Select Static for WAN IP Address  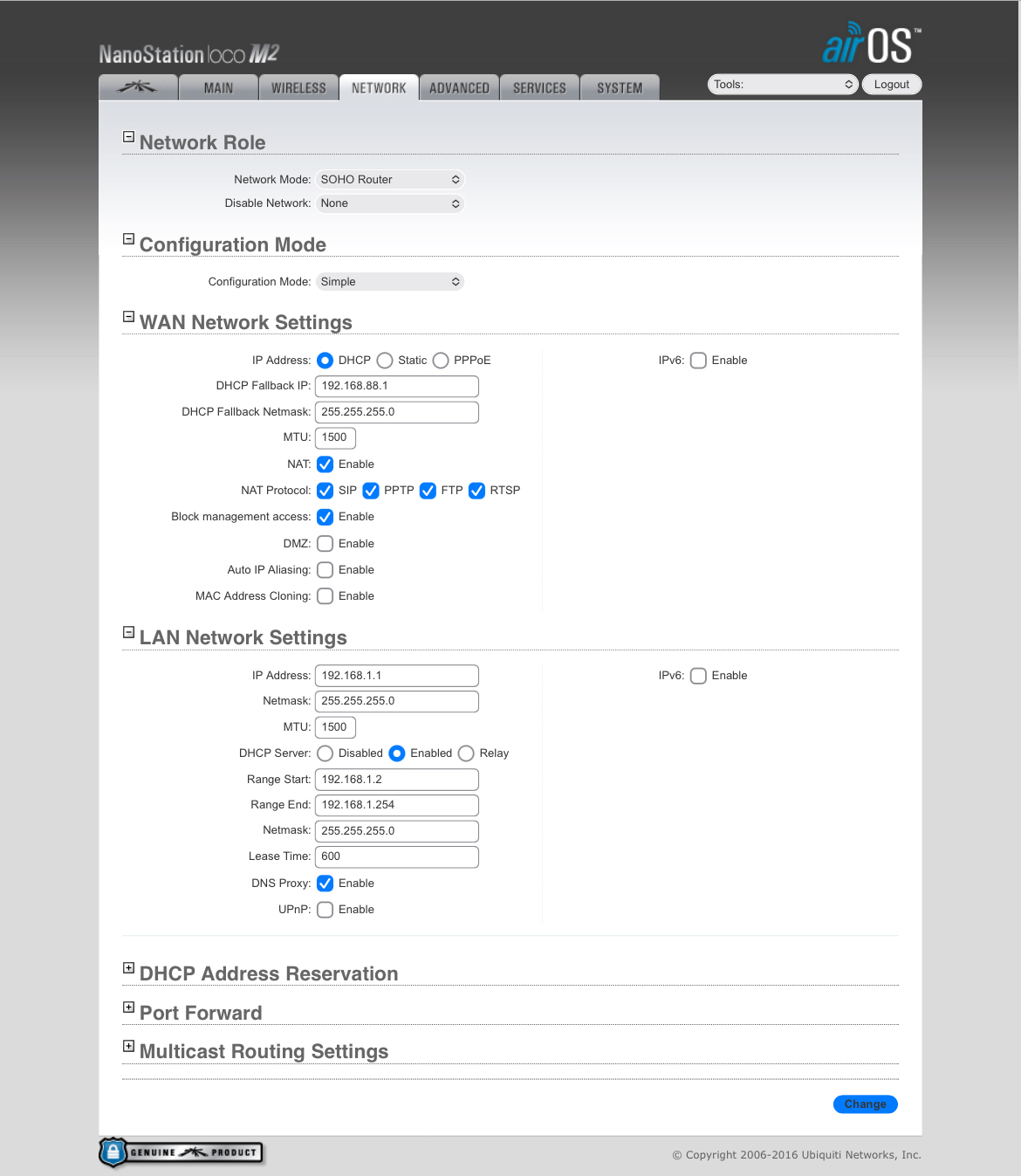click(385, 361)
